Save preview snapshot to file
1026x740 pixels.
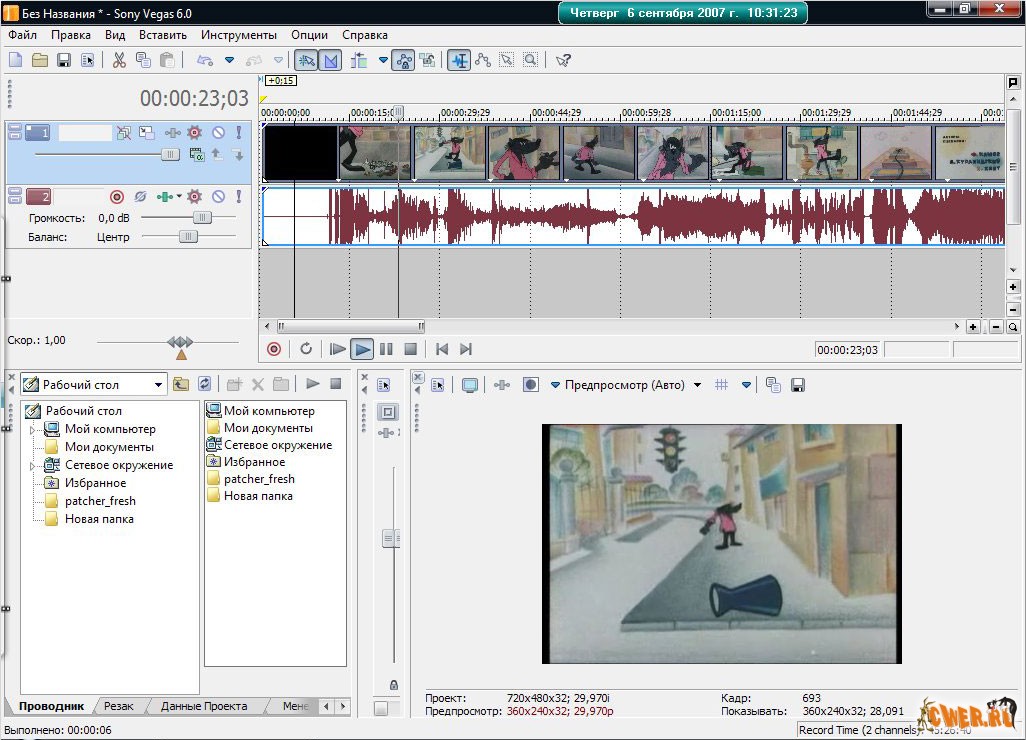point(797,385)
